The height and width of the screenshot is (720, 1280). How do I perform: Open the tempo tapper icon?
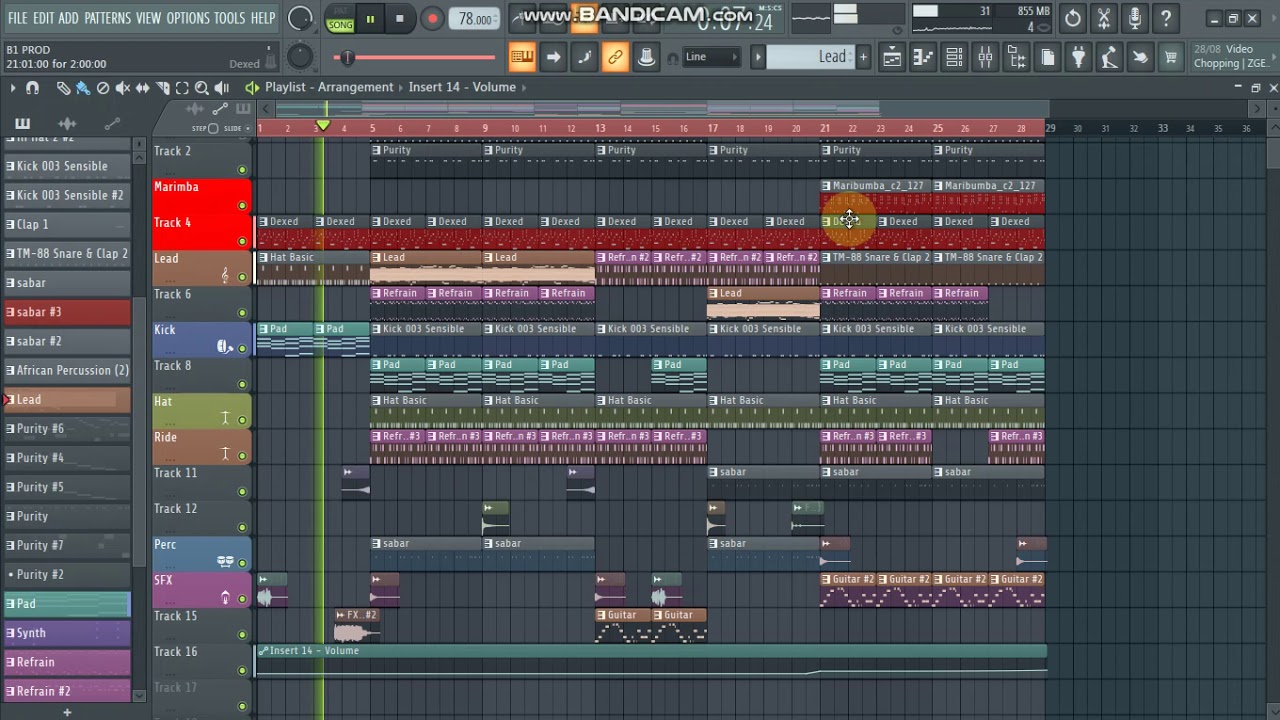(1109, 57)
